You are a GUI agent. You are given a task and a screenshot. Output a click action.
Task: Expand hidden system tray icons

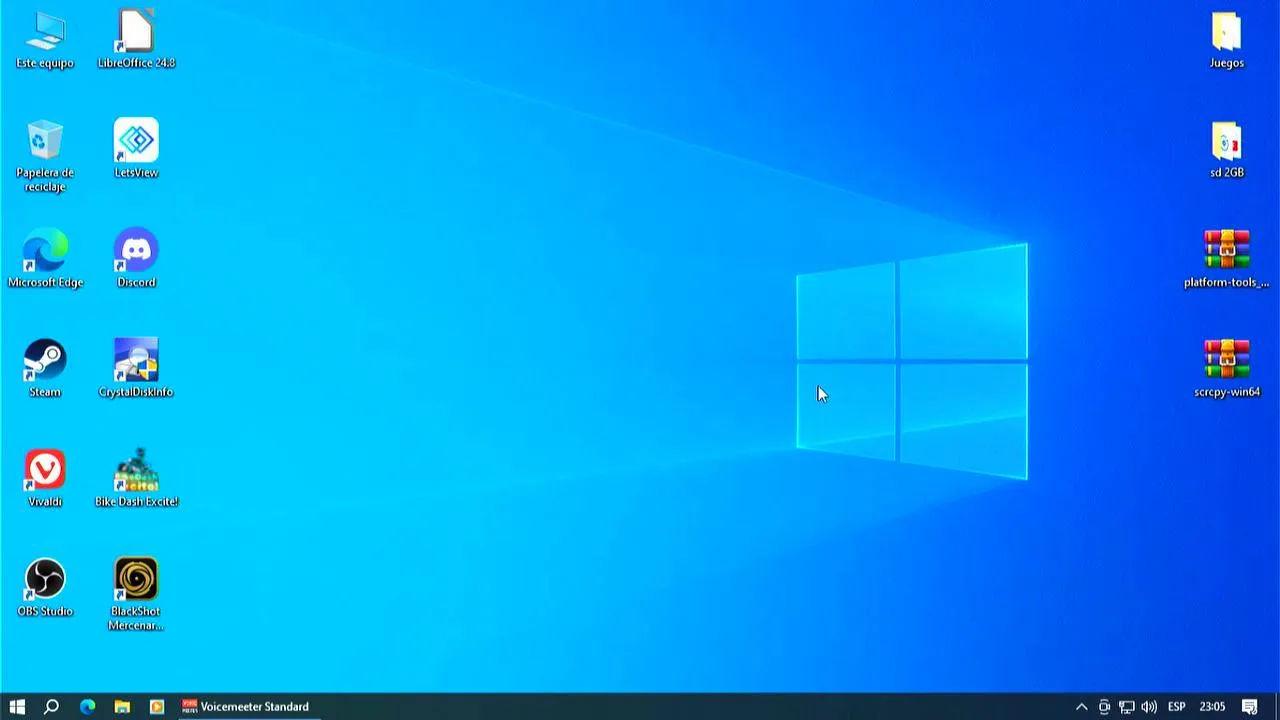(x=1081, y=707)
